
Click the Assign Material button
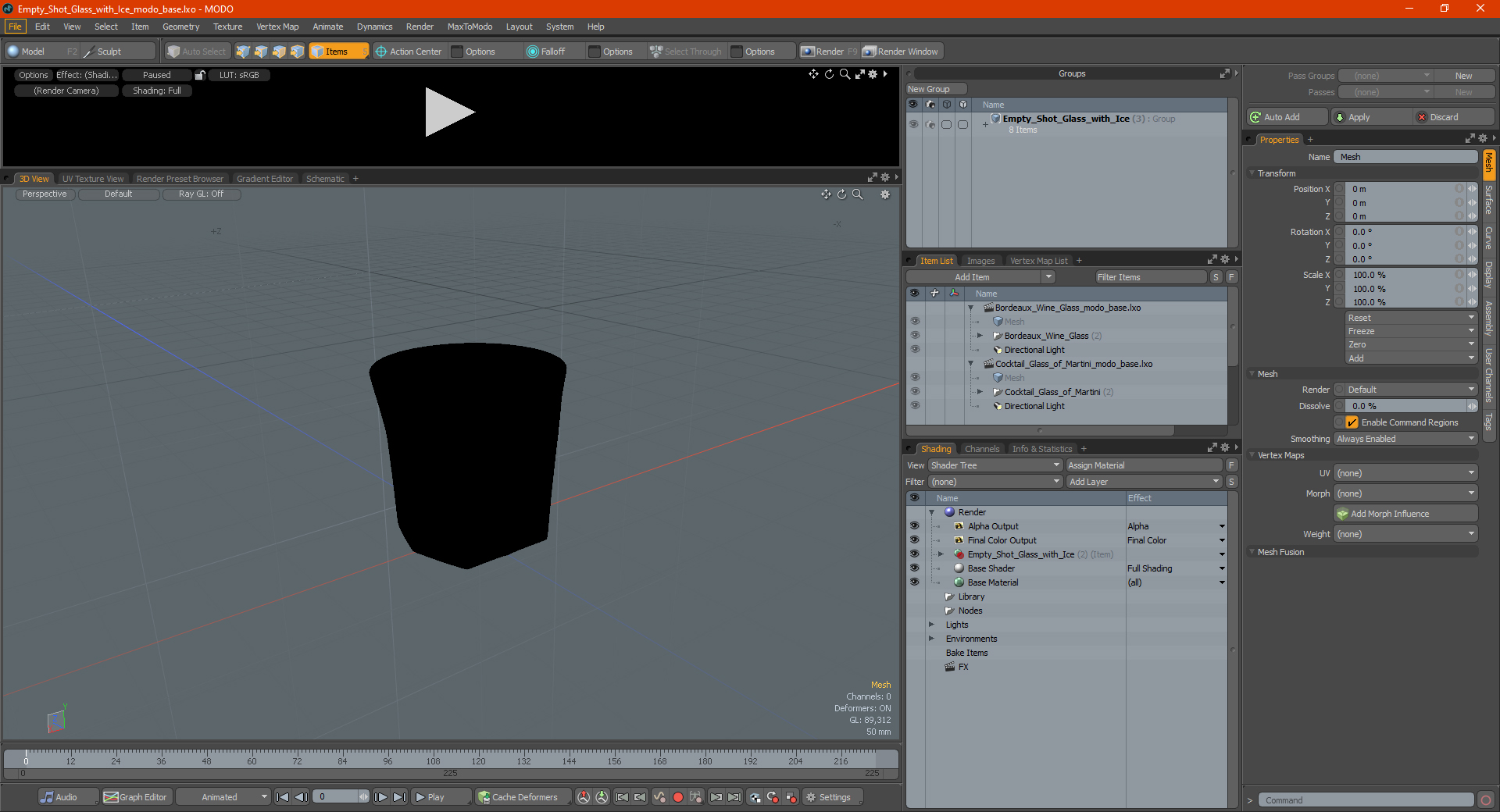pos(1144,465)
